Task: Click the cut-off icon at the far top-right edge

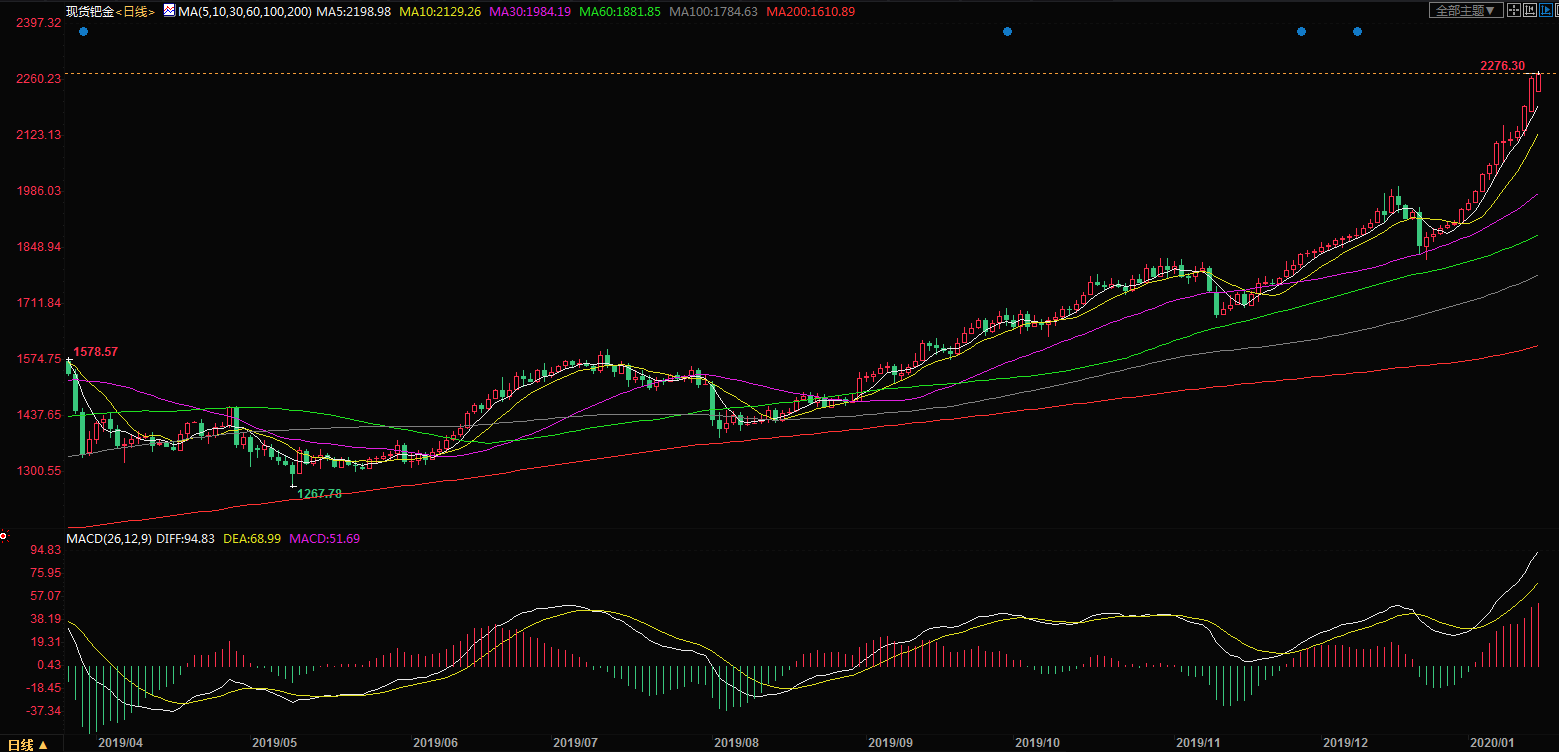Action: click(x=1557, y=10)
